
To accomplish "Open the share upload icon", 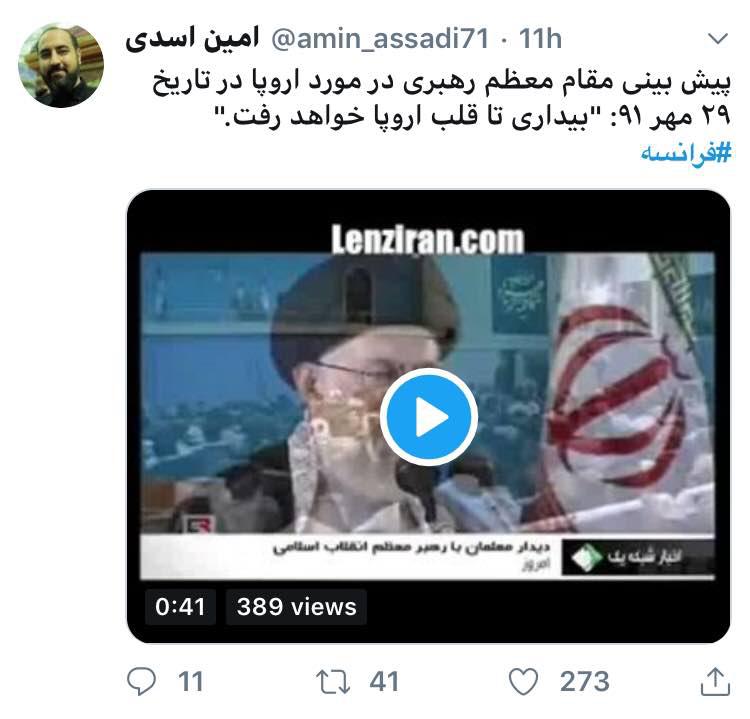I will point(715,682).
